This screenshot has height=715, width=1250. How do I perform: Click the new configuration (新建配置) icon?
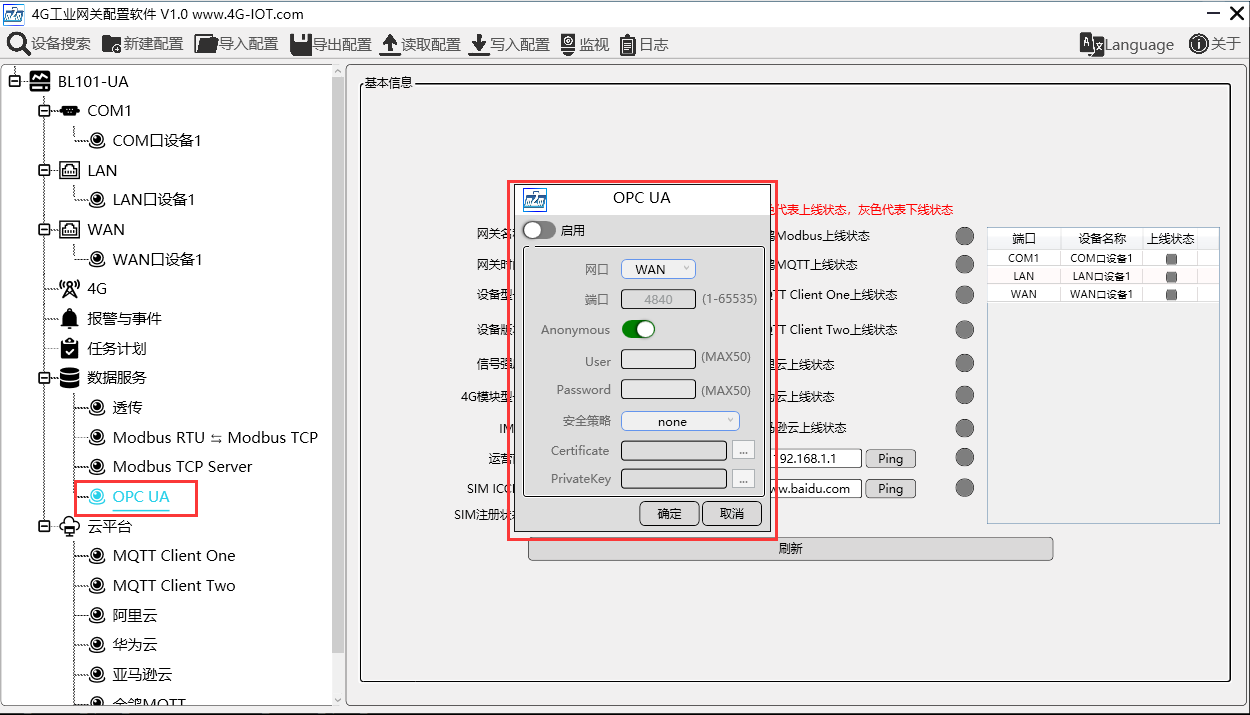click(x=111, y=44)
